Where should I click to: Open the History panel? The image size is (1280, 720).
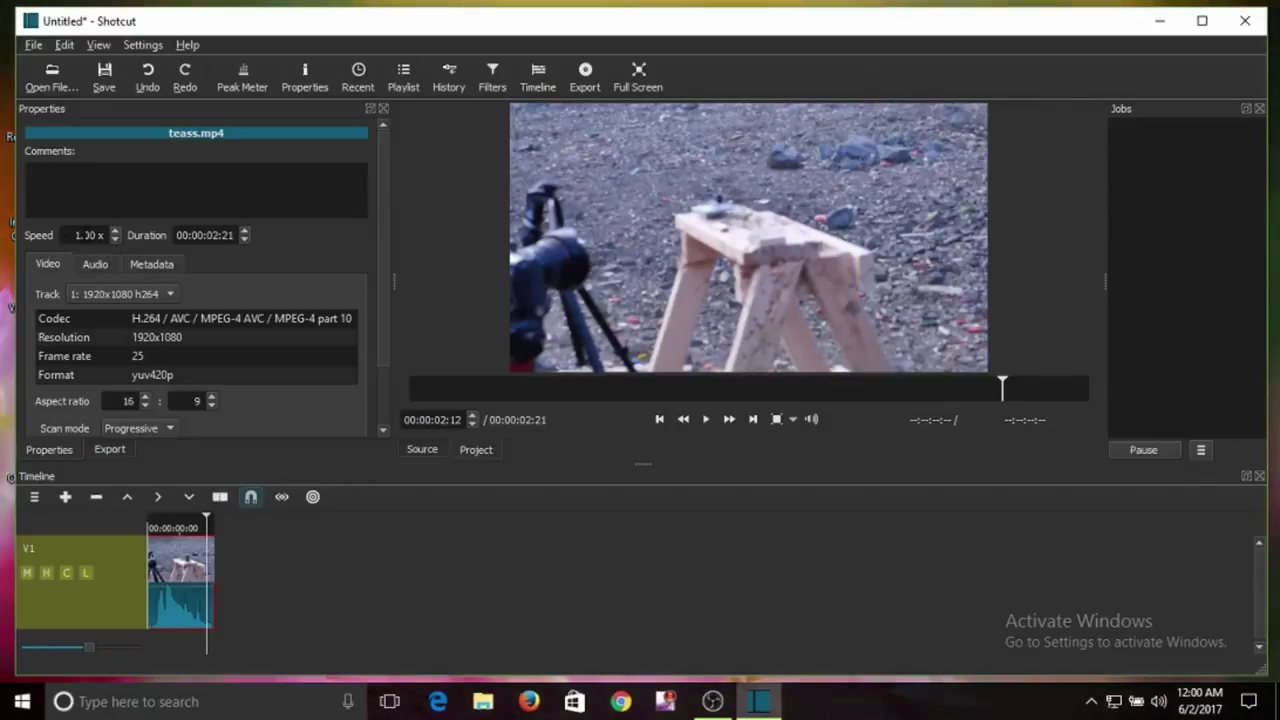(x=449, y=77)
